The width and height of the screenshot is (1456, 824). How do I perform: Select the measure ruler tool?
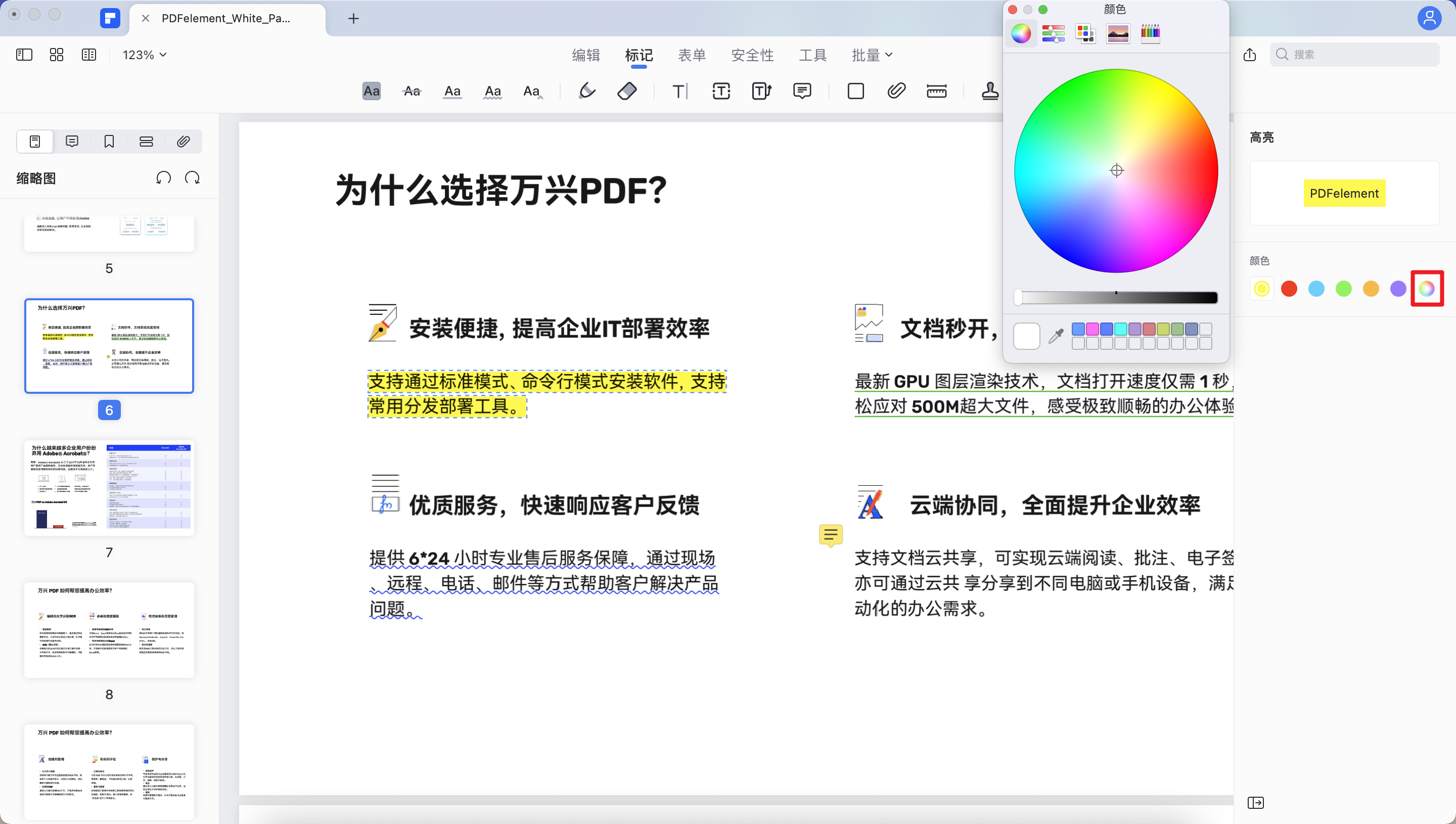[x=936, y=90]
